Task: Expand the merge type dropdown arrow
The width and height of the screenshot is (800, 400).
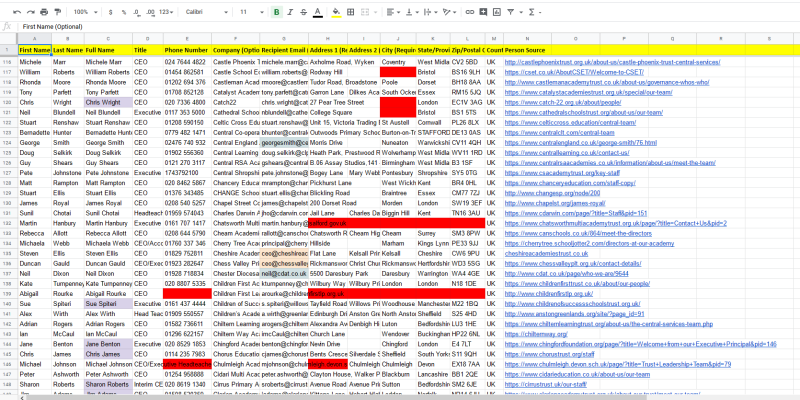Action: pos(376,12)
